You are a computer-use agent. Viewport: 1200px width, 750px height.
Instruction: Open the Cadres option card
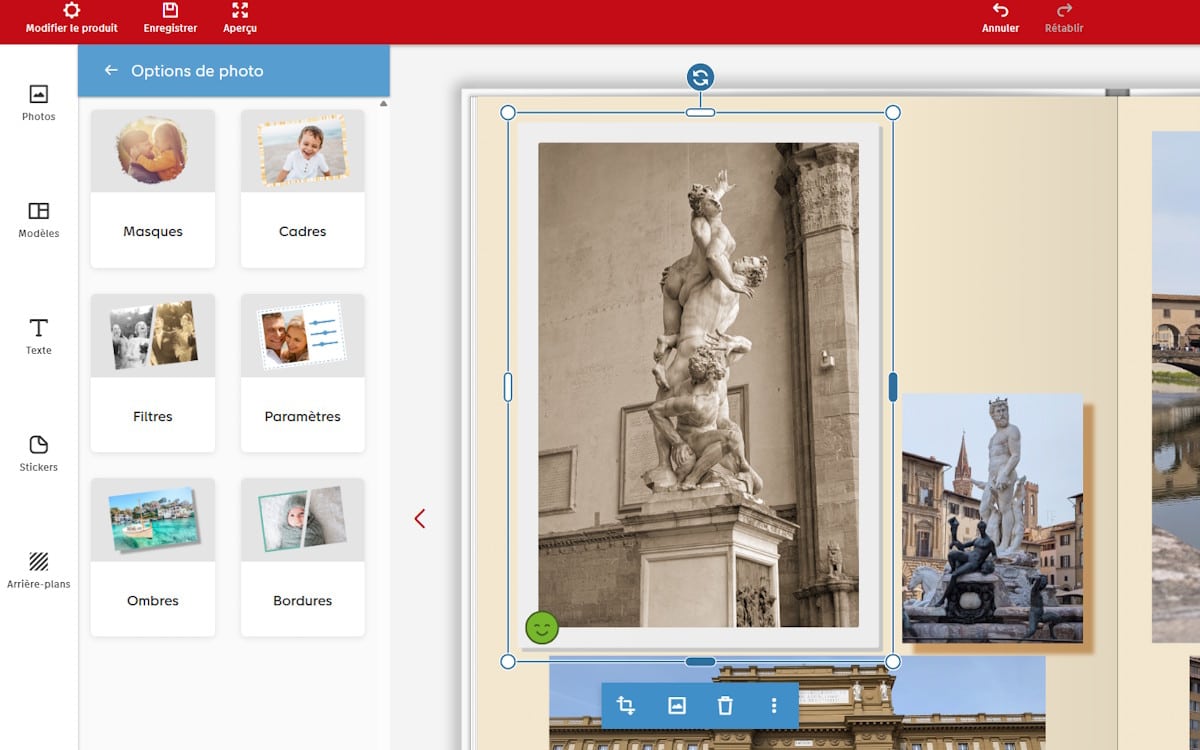click(x=303, y=189)
